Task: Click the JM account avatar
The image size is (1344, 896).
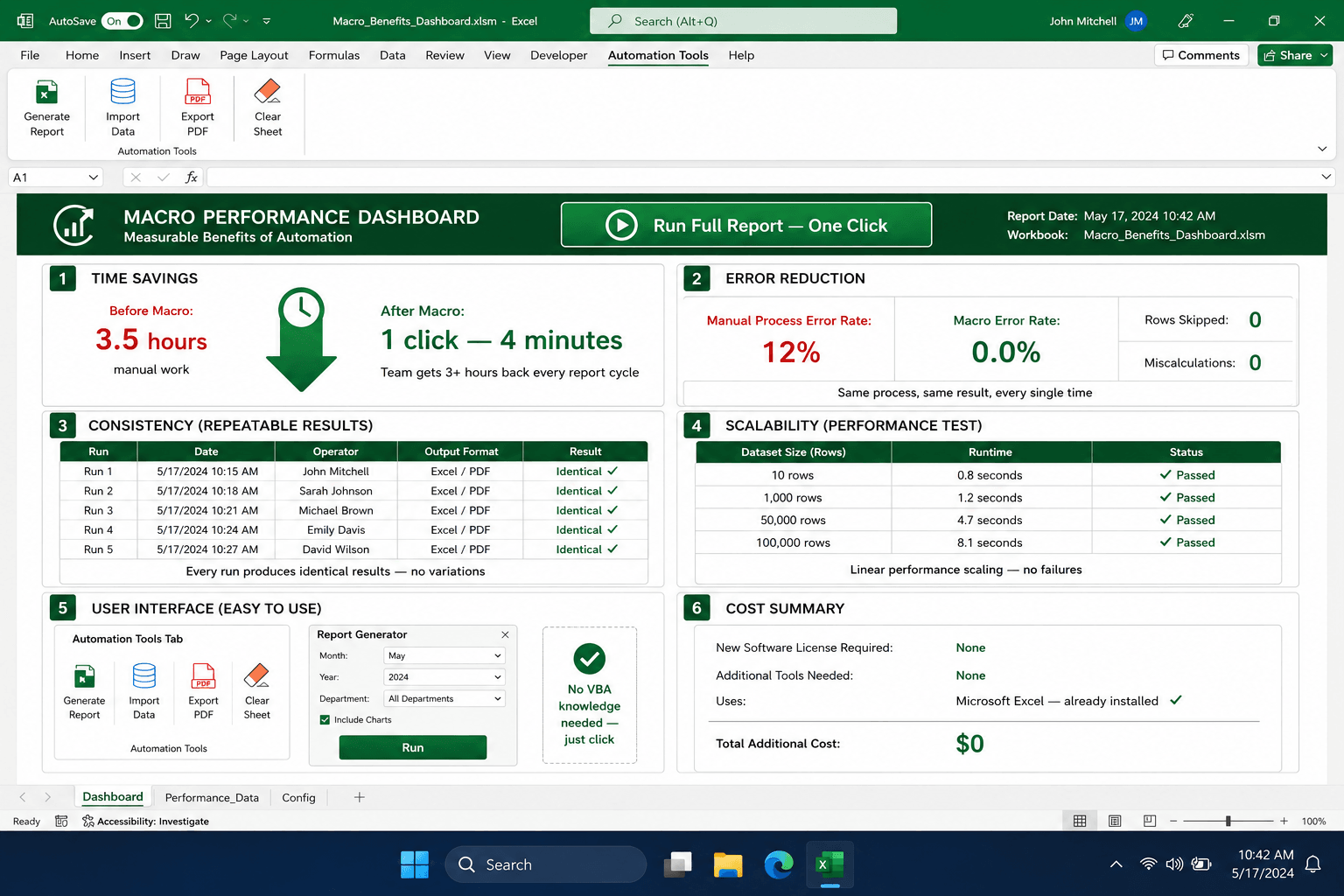Action: 1136,21
